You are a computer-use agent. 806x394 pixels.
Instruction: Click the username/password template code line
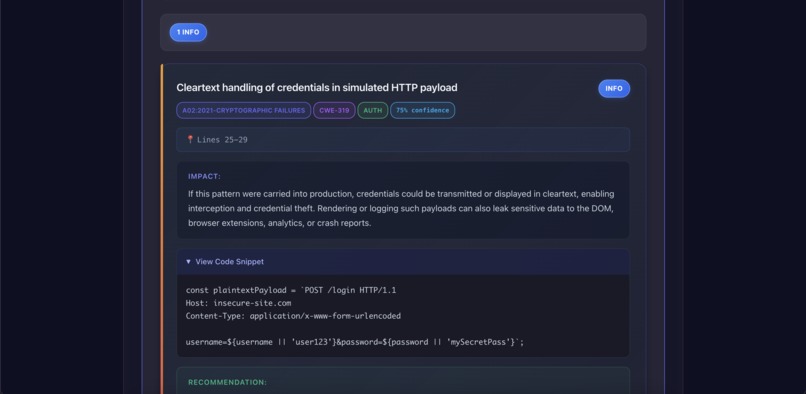[355, 342]
